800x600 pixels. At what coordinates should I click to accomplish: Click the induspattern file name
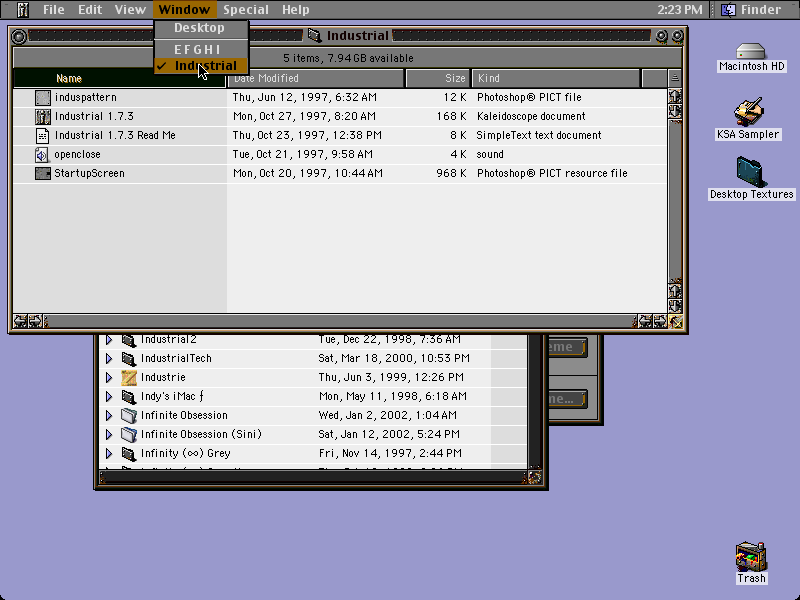tap(86, 97)
